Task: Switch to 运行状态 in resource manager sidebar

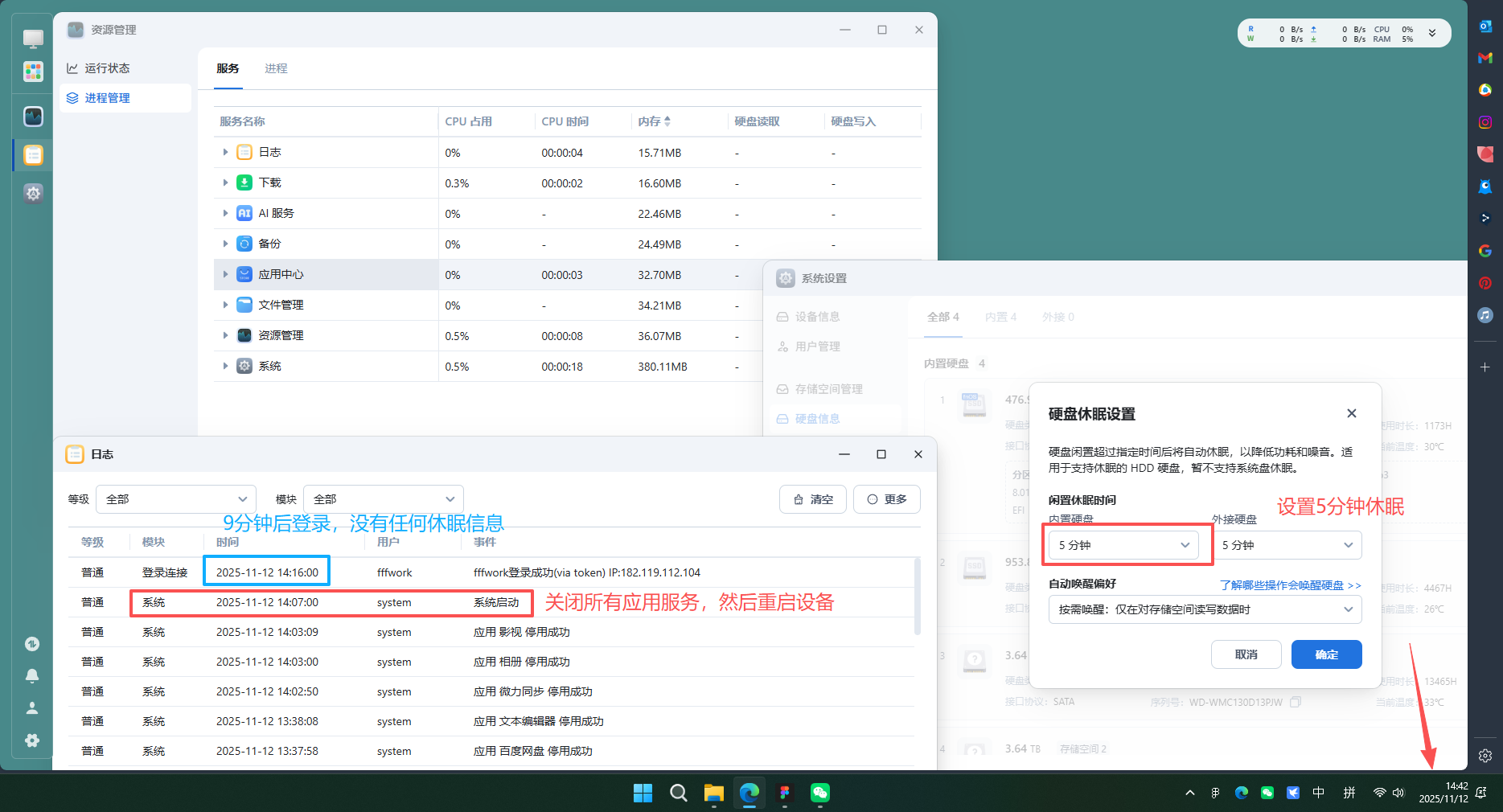Action: coord(105,68)
